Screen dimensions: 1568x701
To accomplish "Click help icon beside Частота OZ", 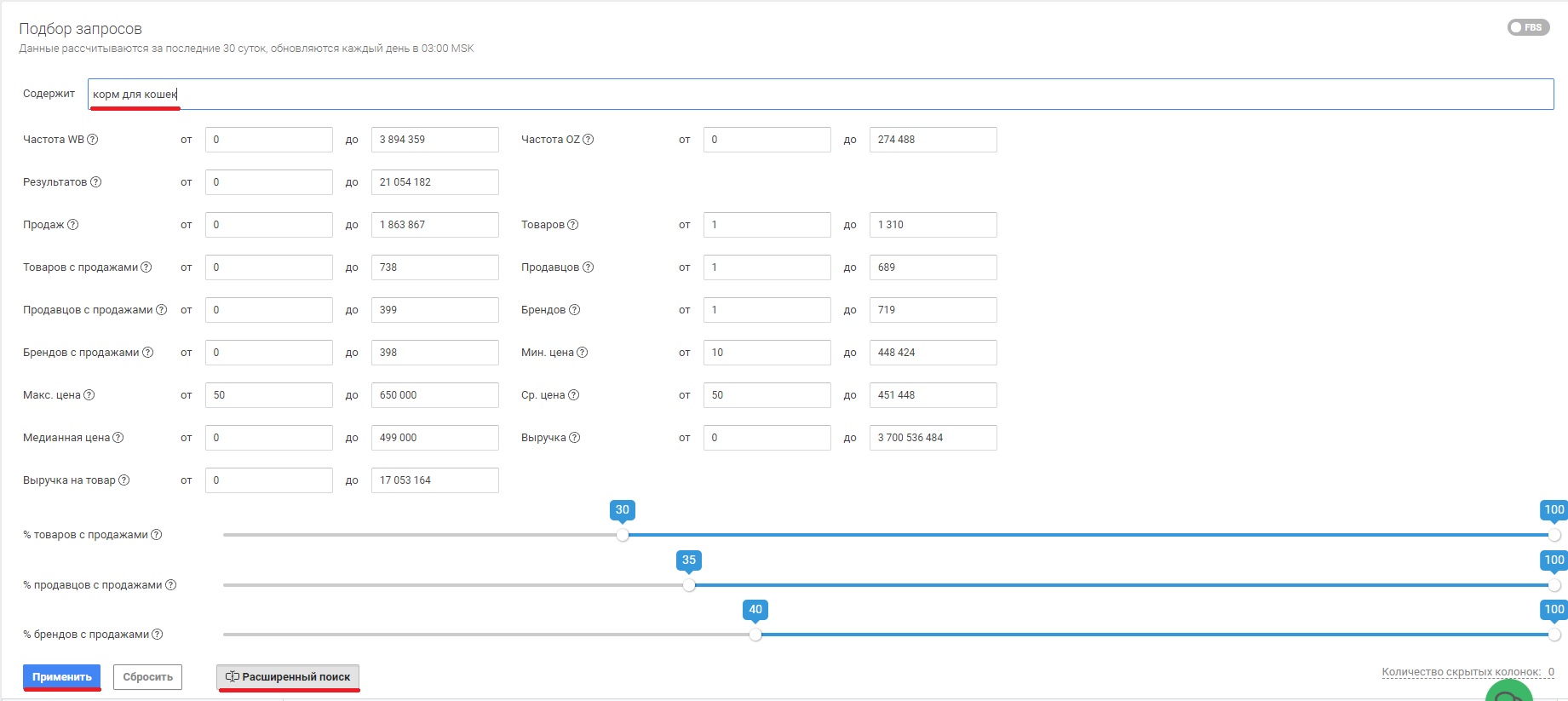I will point(589,140).
